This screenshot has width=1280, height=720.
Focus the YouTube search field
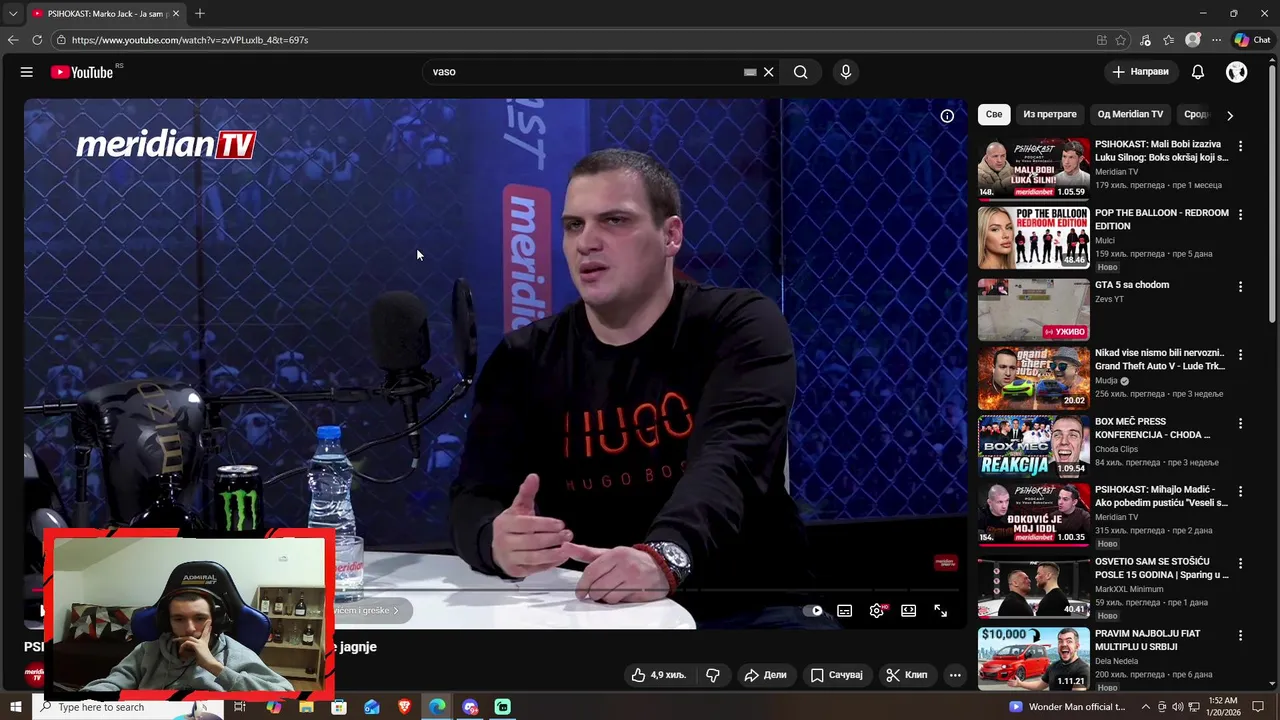tap(585, 72)
